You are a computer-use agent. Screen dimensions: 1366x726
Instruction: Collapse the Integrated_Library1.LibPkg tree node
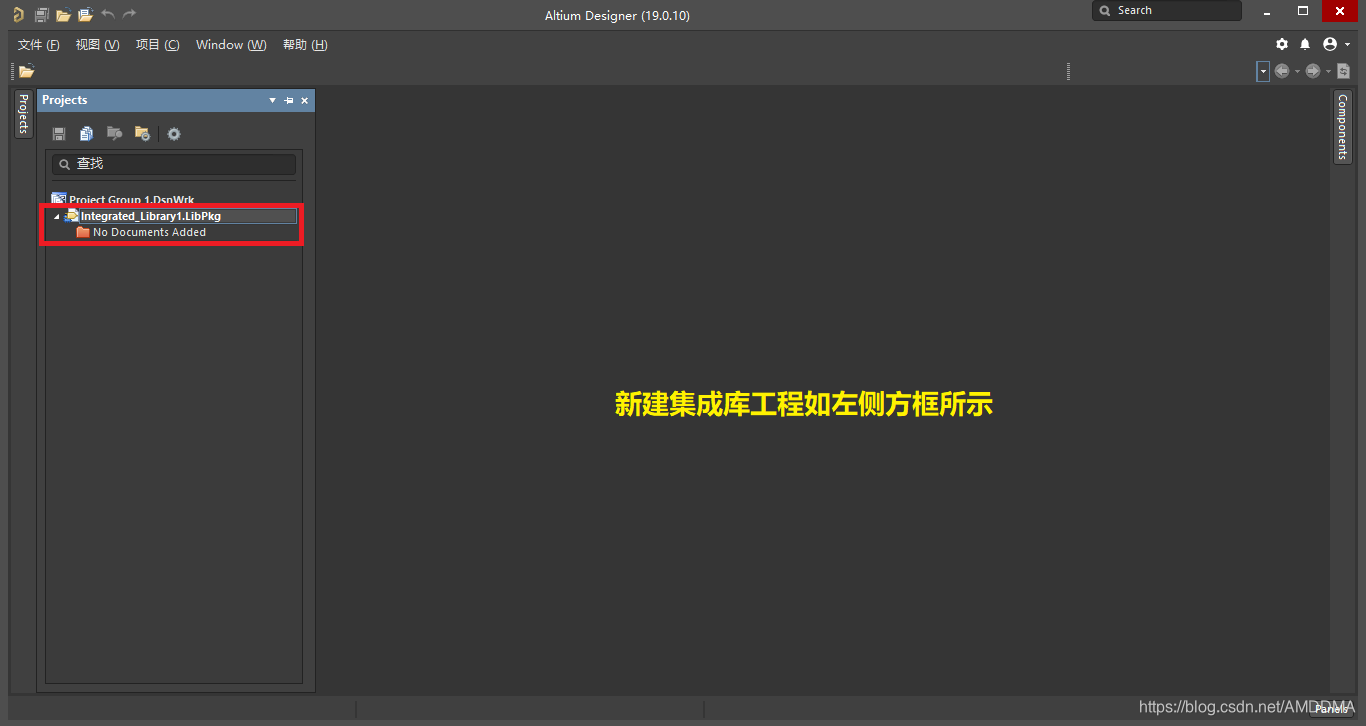(x=57, y=217)
